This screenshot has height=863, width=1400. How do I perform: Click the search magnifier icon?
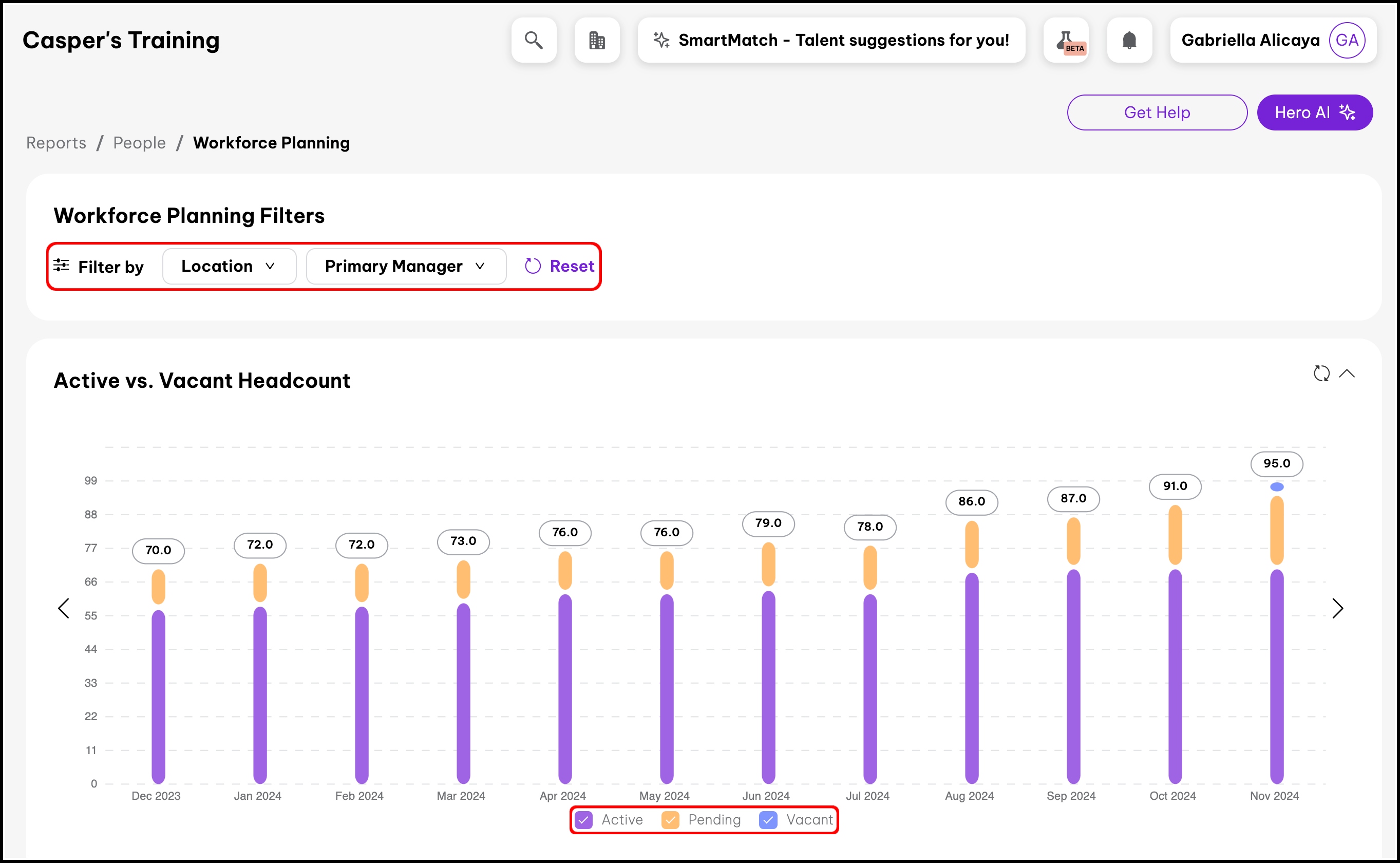534,40
